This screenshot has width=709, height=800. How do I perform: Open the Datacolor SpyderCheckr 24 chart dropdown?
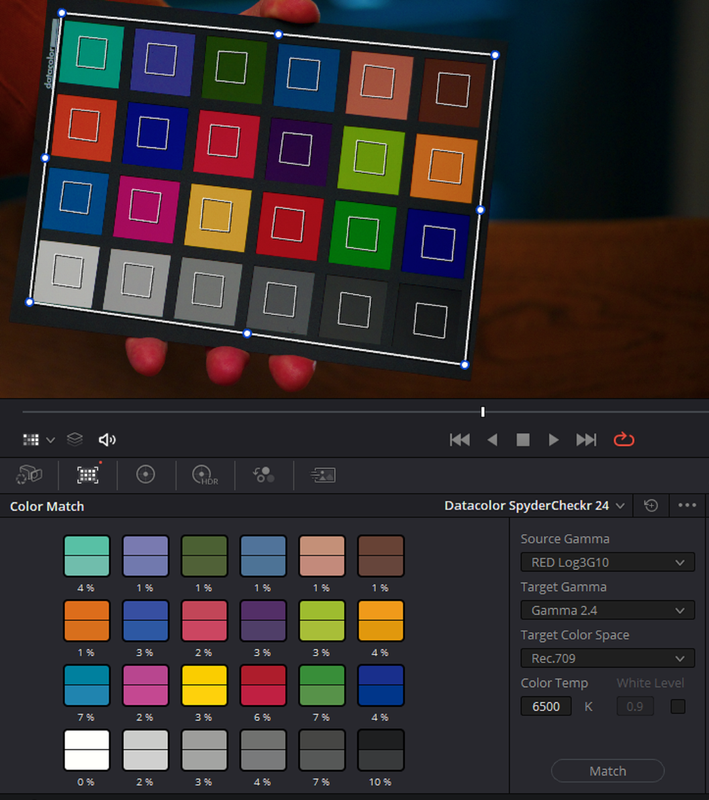534,506
